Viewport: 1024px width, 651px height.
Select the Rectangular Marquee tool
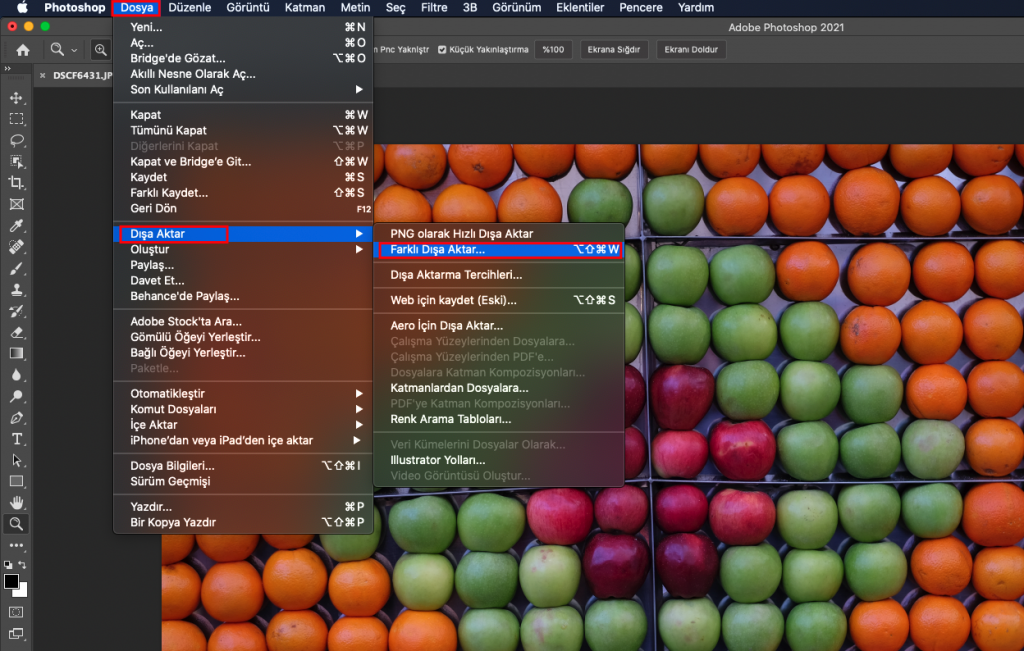point(16,119)
